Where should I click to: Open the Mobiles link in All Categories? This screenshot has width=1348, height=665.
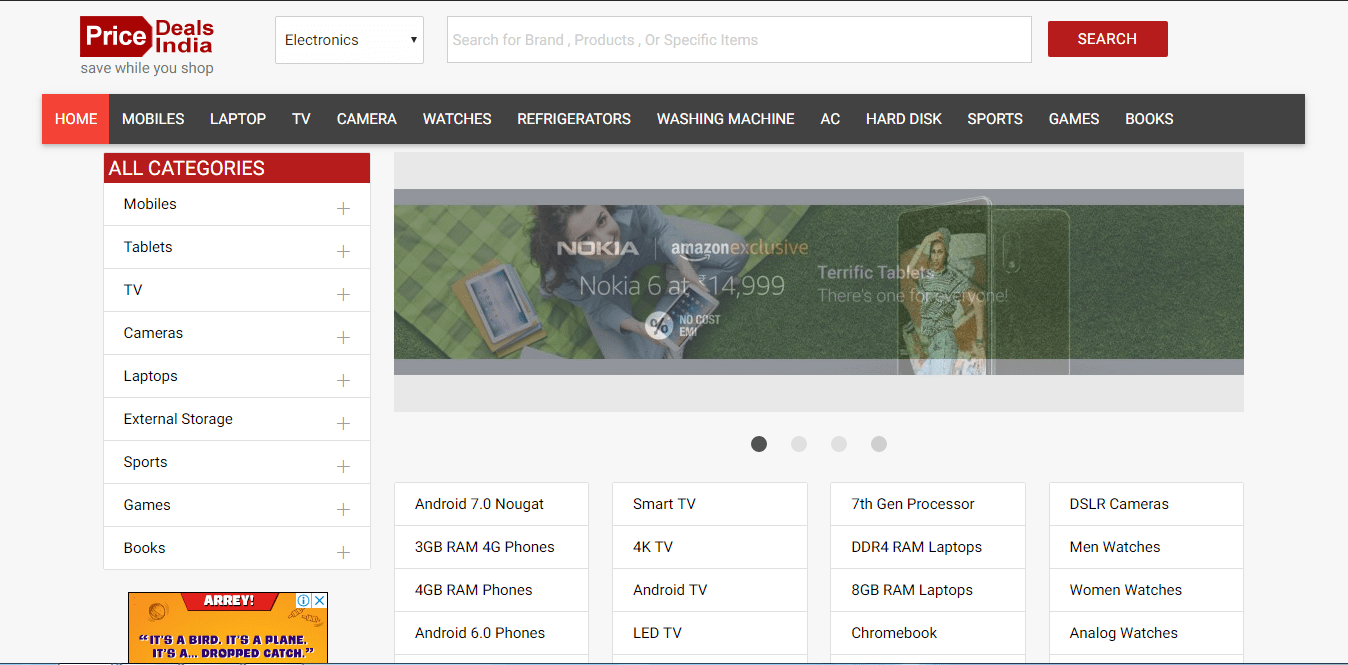coord(150,204)
